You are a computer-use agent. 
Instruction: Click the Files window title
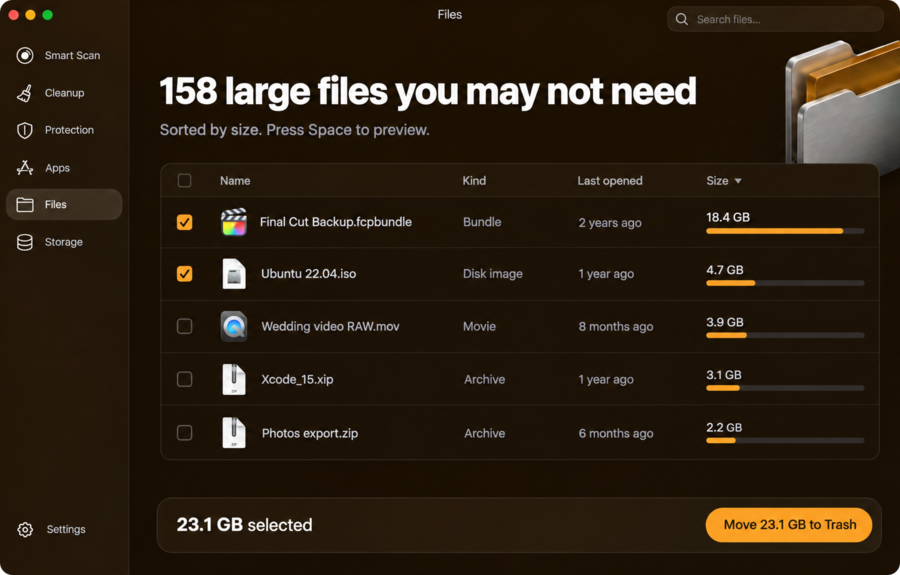pos(449,14)
